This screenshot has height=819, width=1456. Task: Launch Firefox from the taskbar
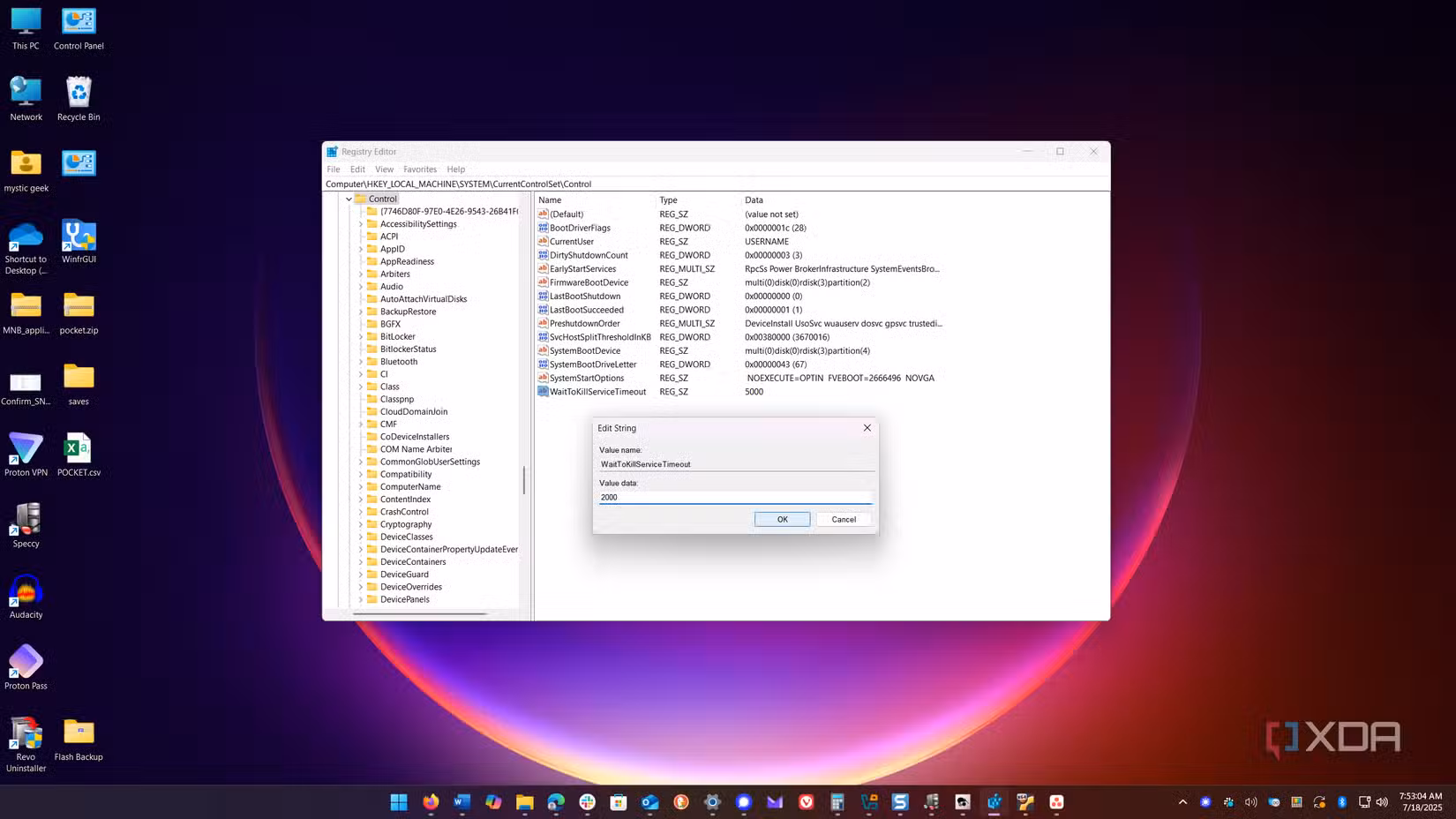431,801
